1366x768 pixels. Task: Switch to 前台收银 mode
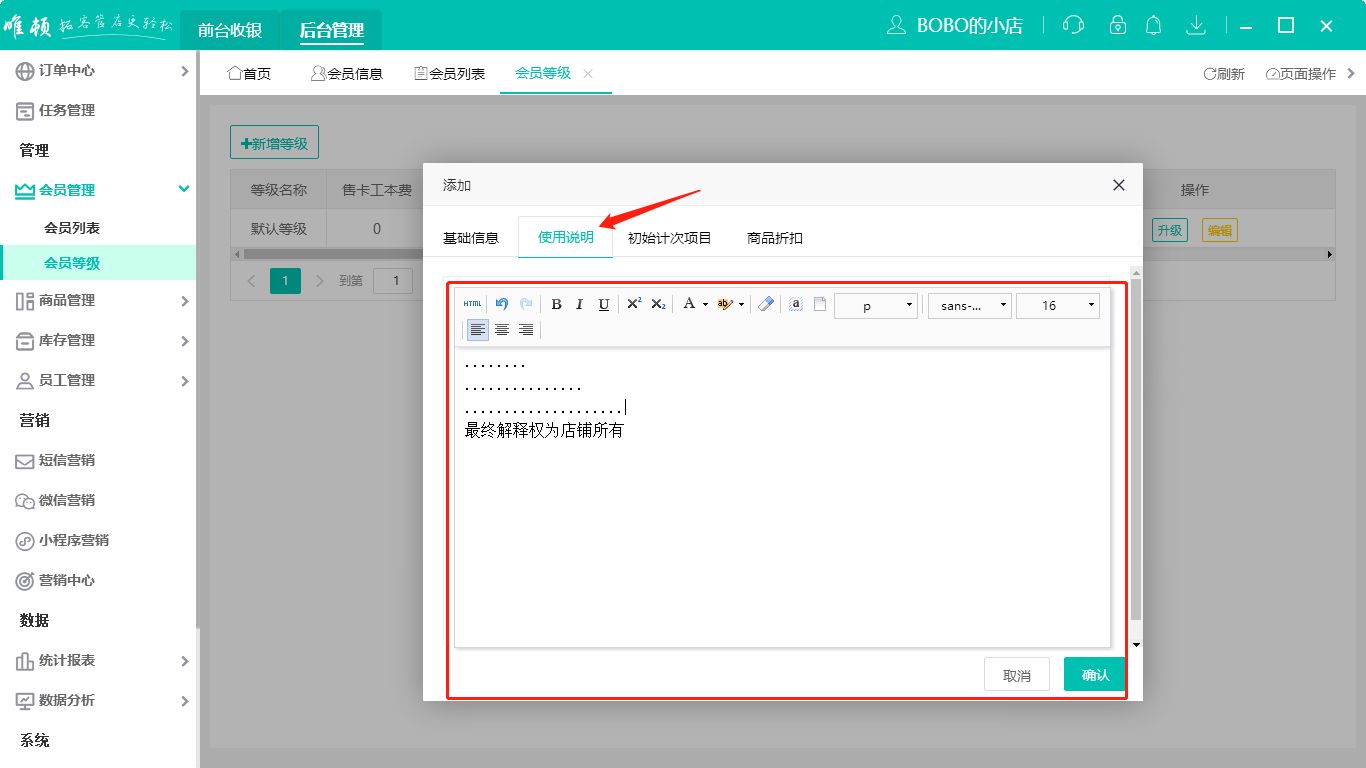[230, 30]
